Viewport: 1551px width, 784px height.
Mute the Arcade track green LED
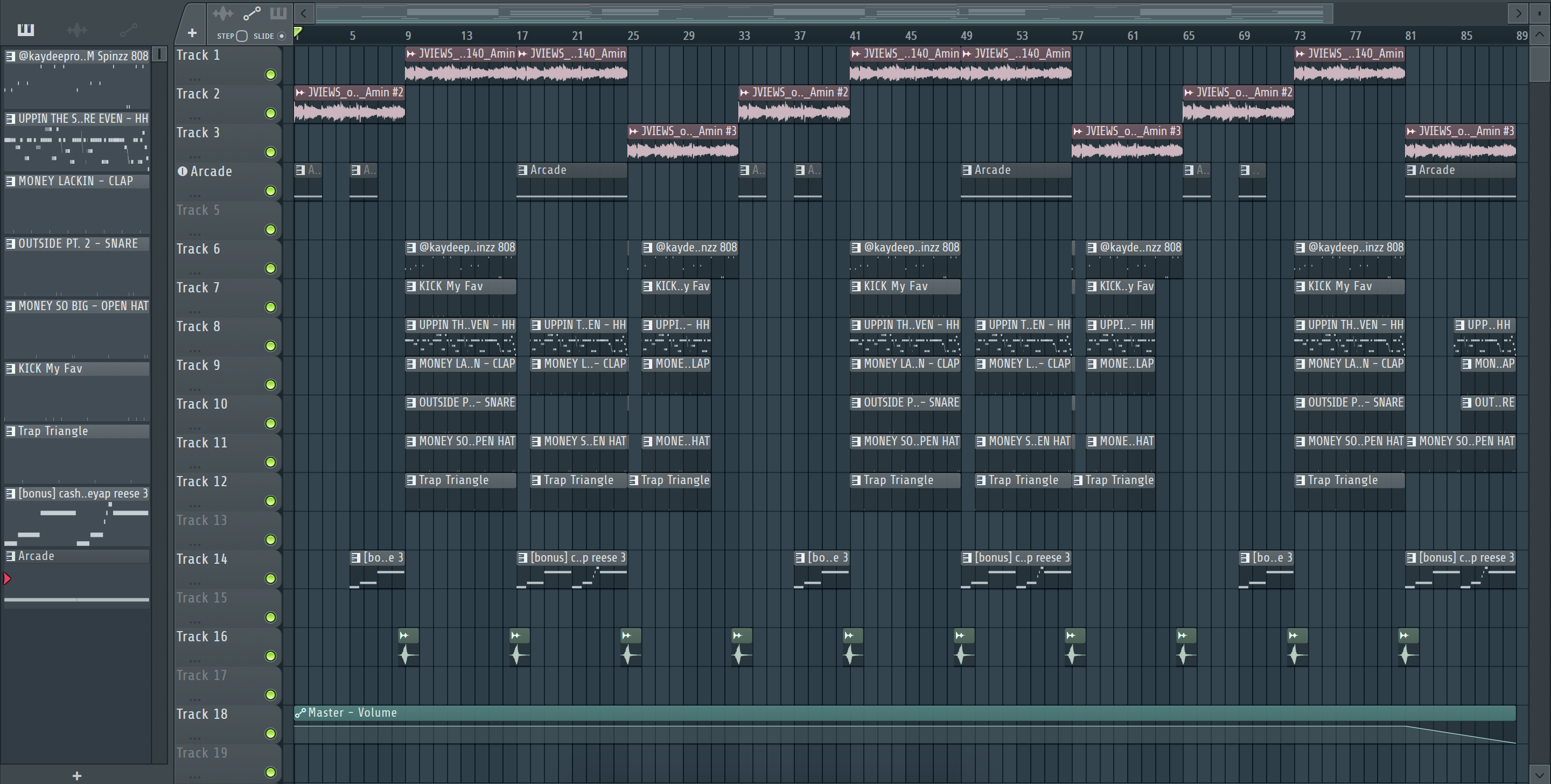point(271,191)
